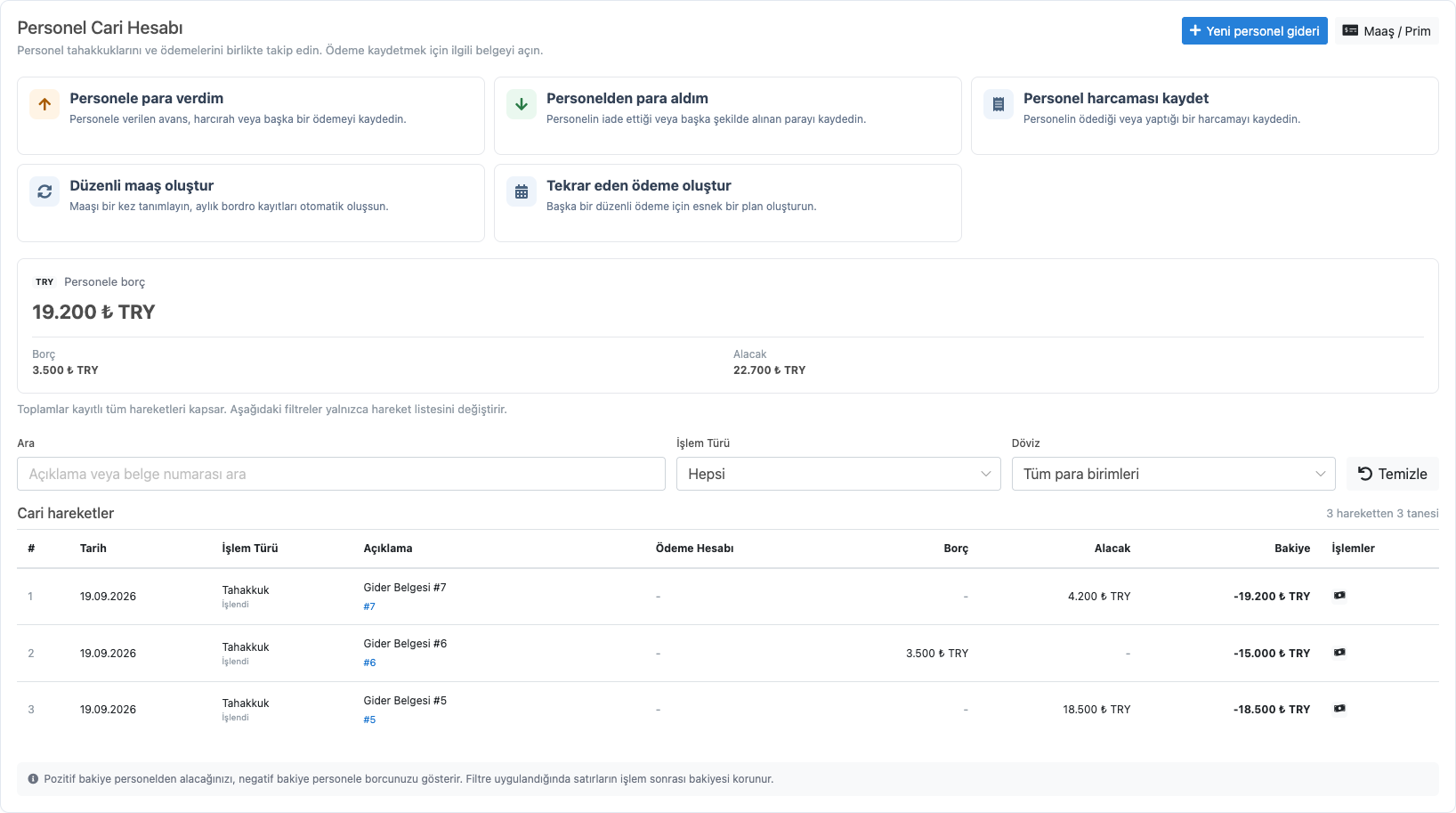The image size is (1456, 813).
Task: Open the Maaş / Prim button
Action: point(1387,31)
